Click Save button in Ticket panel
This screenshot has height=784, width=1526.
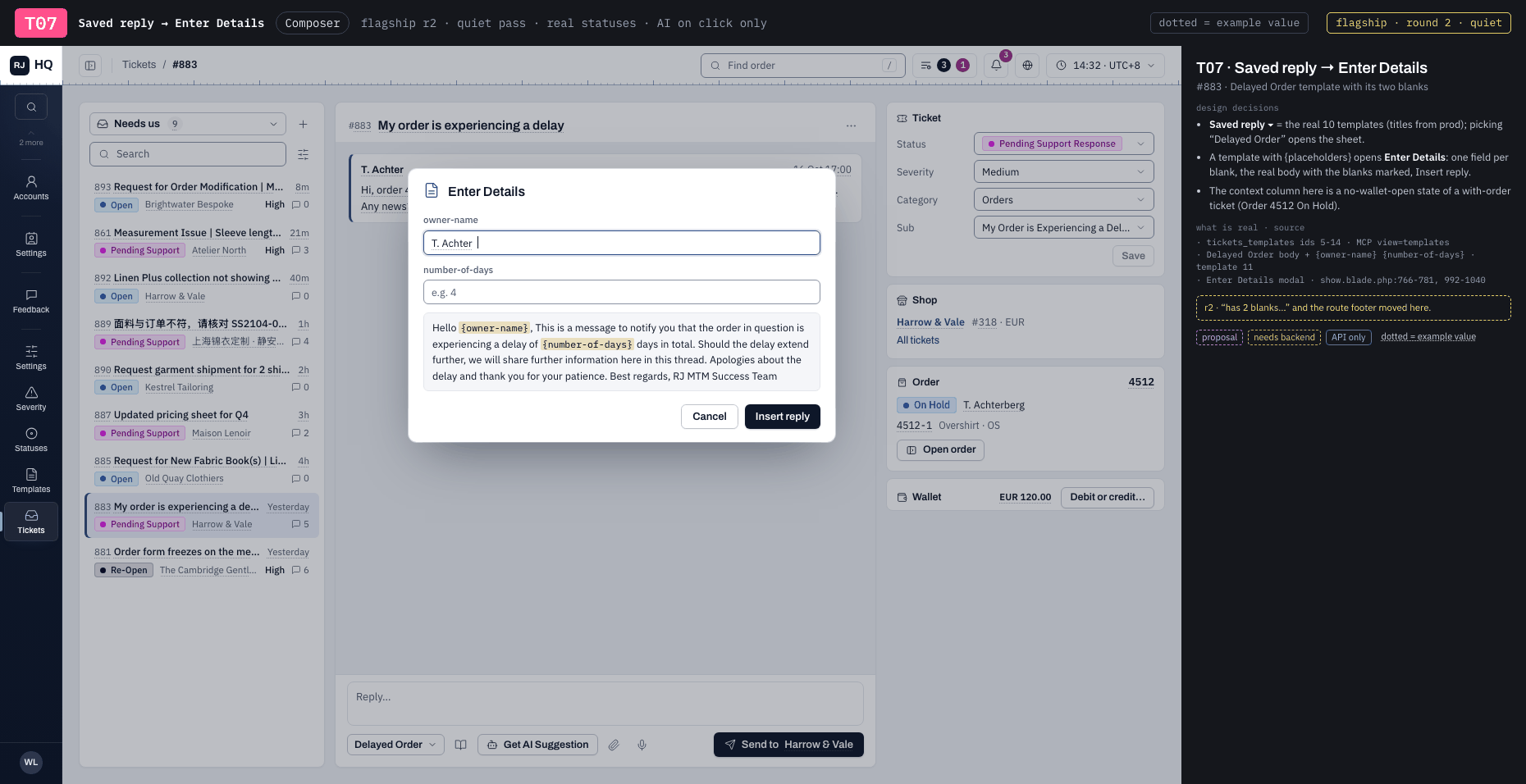[1133, 256]
